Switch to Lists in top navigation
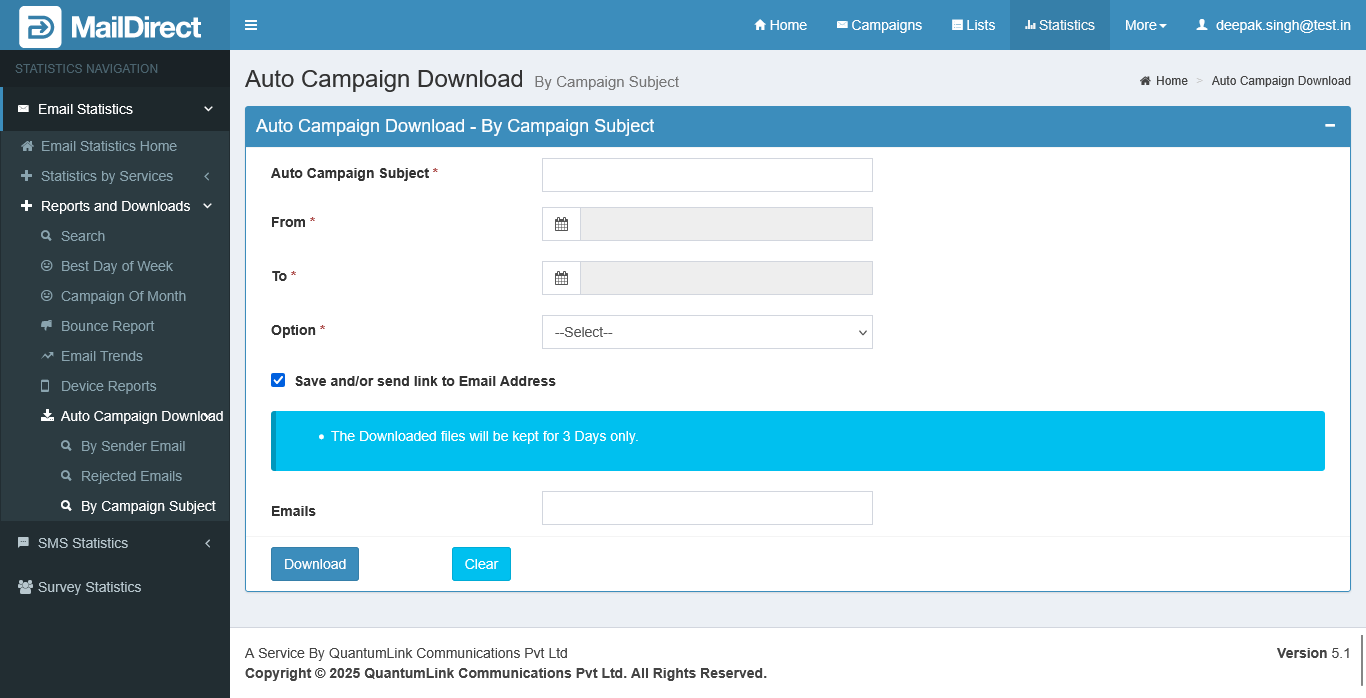1366x698 pixels. pos(973,25)
